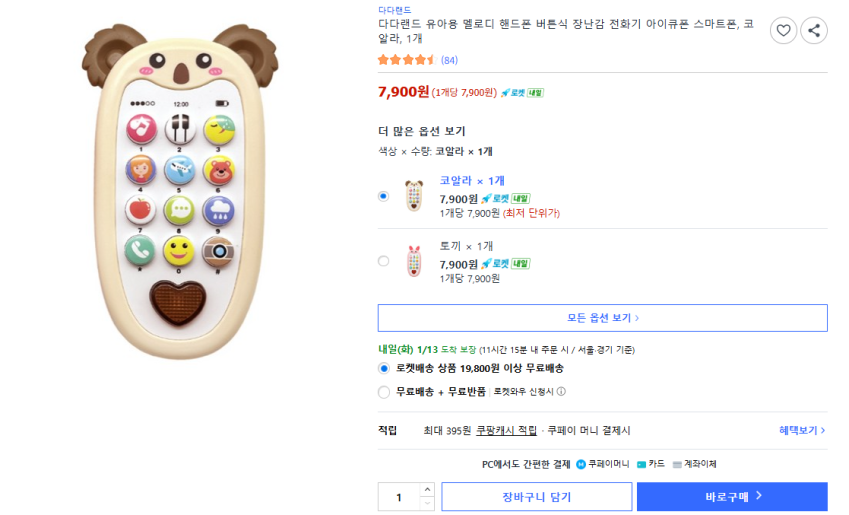Click the 쿠페이머니 payment icon

(581, 464)
